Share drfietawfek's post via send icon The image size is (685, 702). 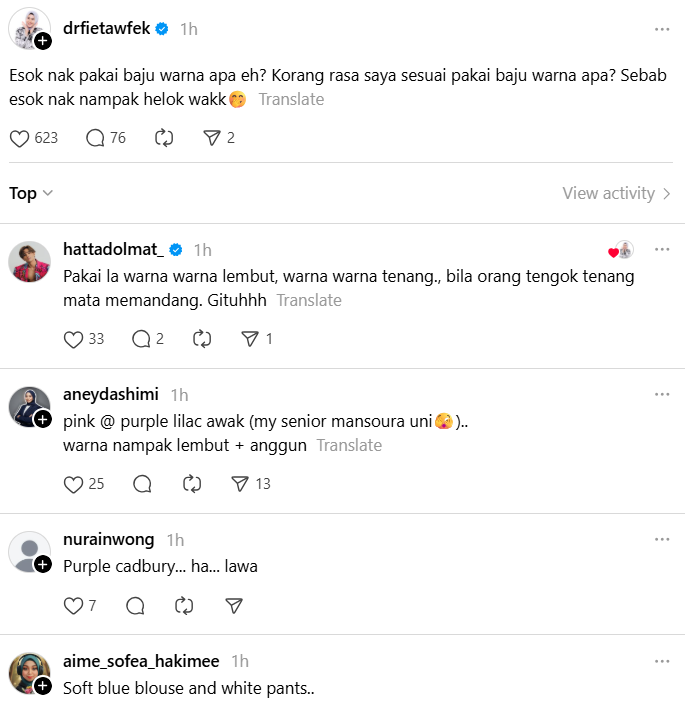211,138
